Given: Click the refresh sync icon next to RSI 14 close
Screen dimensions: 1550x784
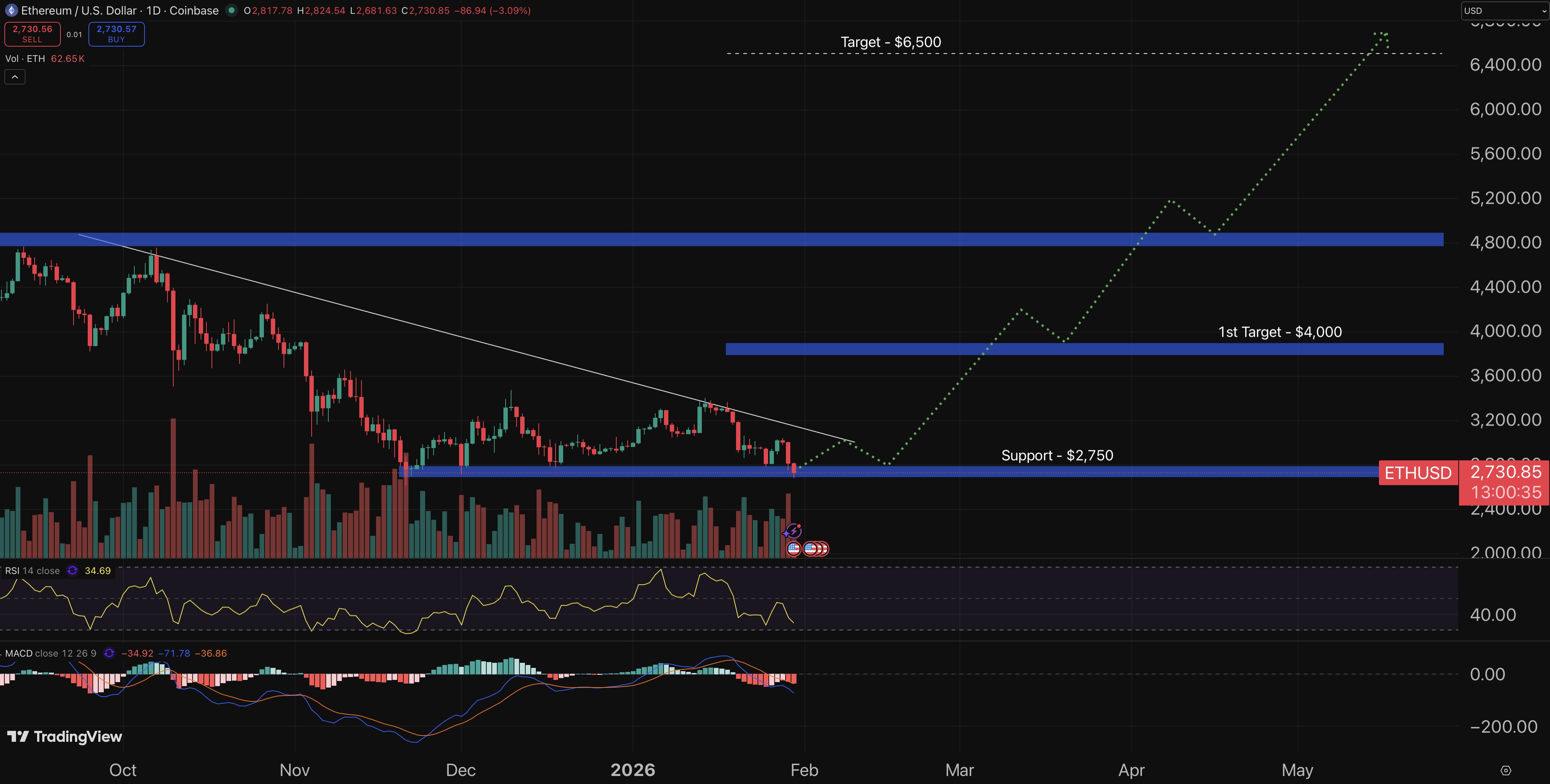Looking at the screenshot, I should (72, 570).
